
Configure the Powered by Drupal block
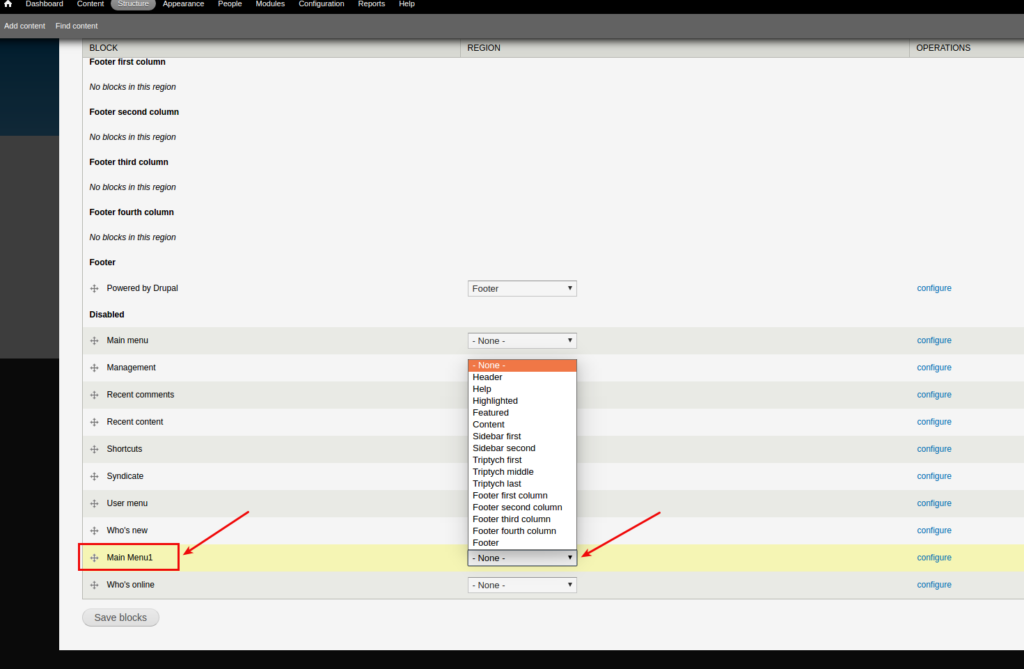coord(934,288)
